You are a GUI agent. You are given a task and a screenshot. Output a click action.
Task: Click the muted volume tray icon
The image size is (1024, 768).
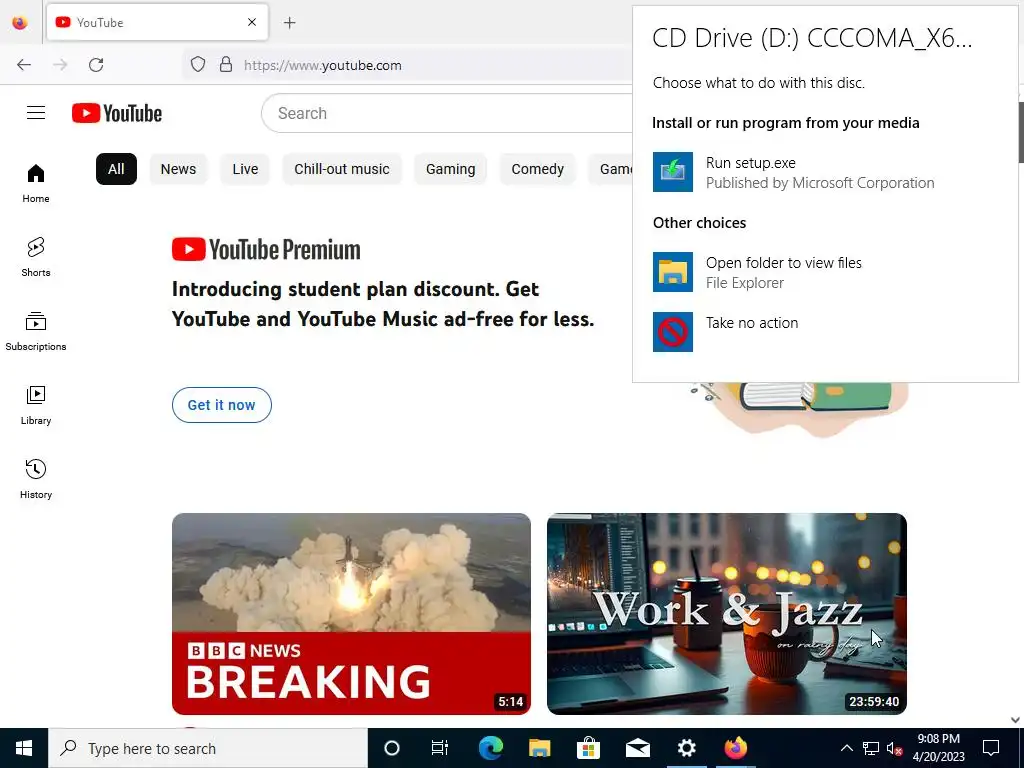pos(894,748)
